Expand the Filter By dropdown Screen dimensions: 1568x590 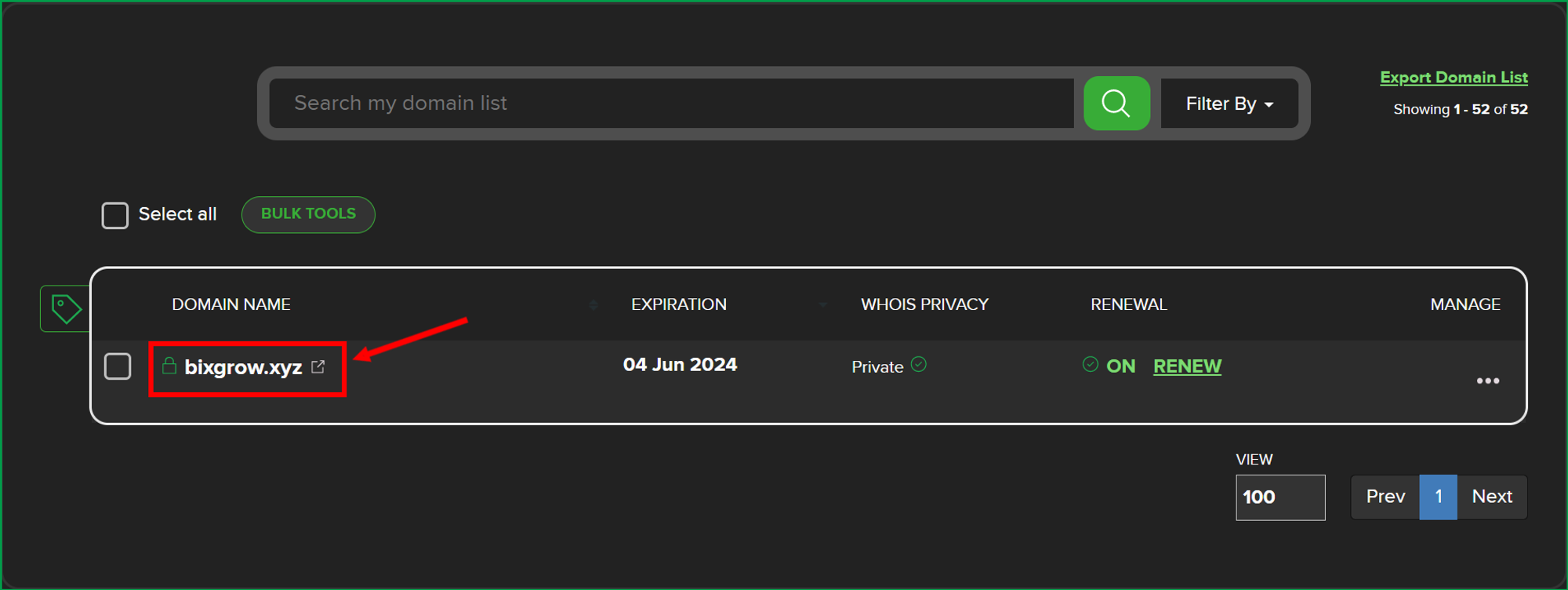click(1229, 104)
